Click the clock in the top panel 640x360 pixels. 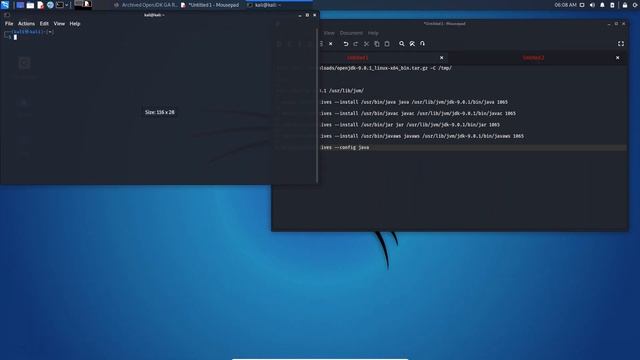coord(565,5)
